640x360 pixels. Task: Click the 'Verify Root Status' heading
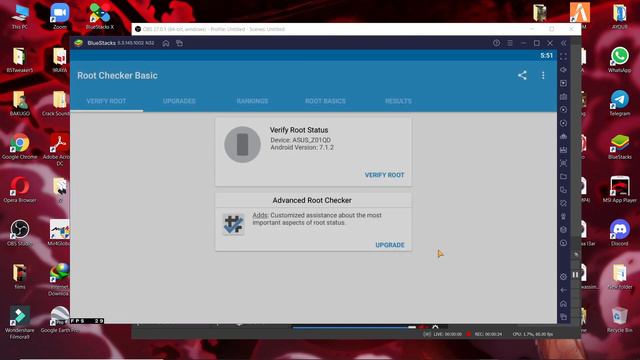299,130
